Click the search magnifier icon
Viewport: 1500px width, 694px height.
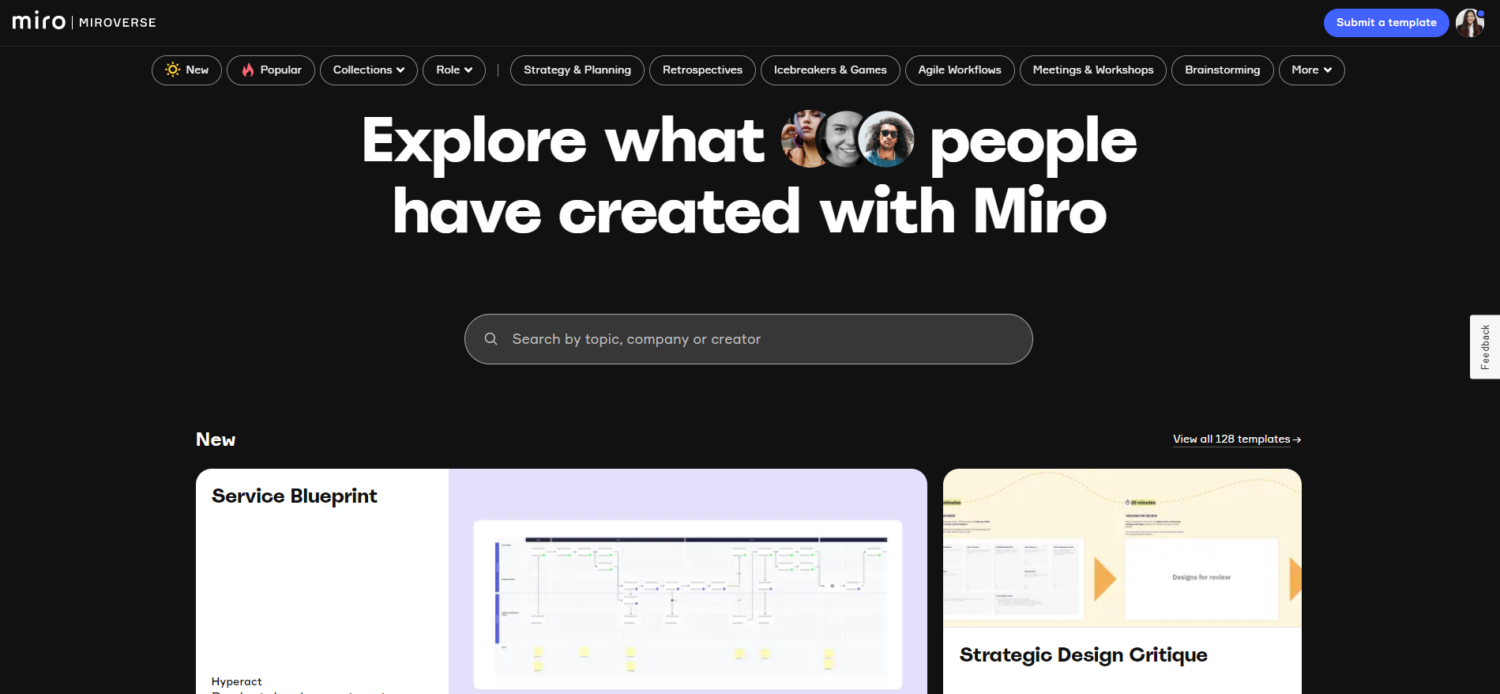(x=491, y=339)
